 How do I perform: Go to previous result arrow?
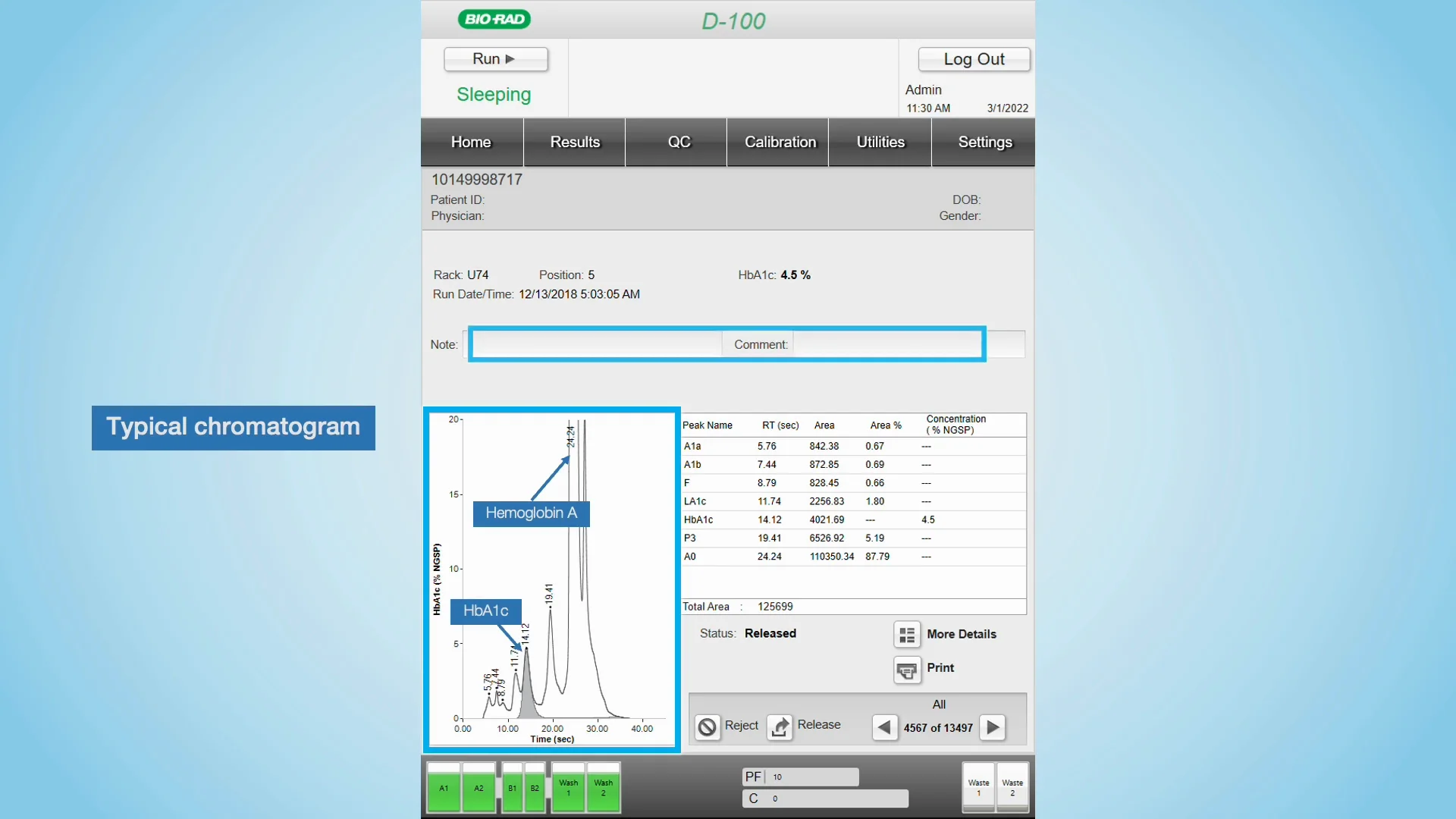tap(884, 727)
